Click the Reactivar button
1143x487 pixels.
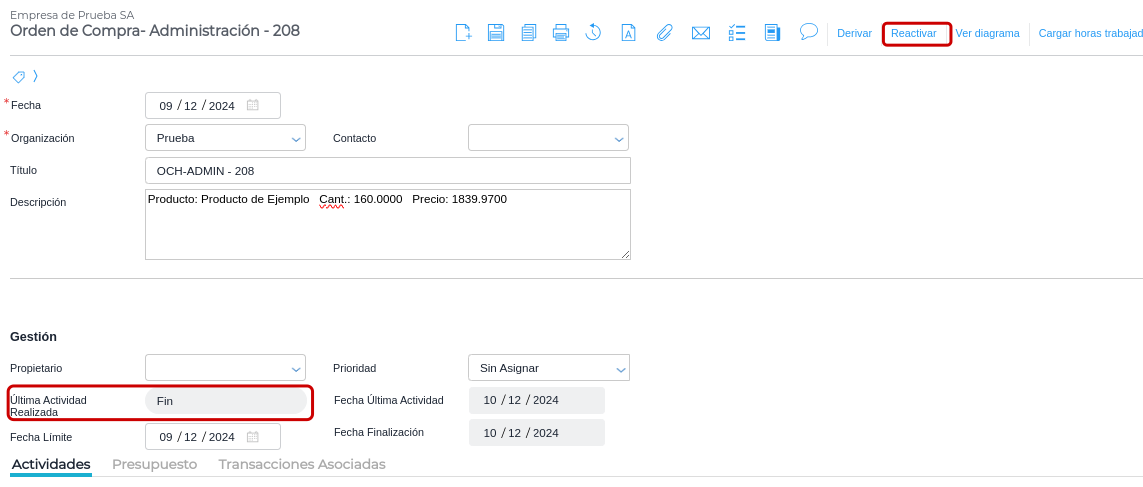[x=914, y=33]
